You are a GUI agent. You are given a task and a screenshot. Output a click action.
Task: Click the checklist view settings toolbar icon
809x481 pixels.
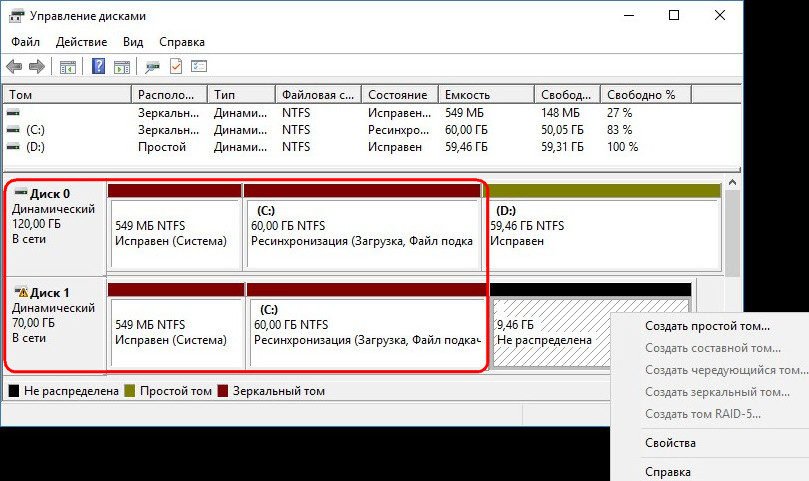199,67
